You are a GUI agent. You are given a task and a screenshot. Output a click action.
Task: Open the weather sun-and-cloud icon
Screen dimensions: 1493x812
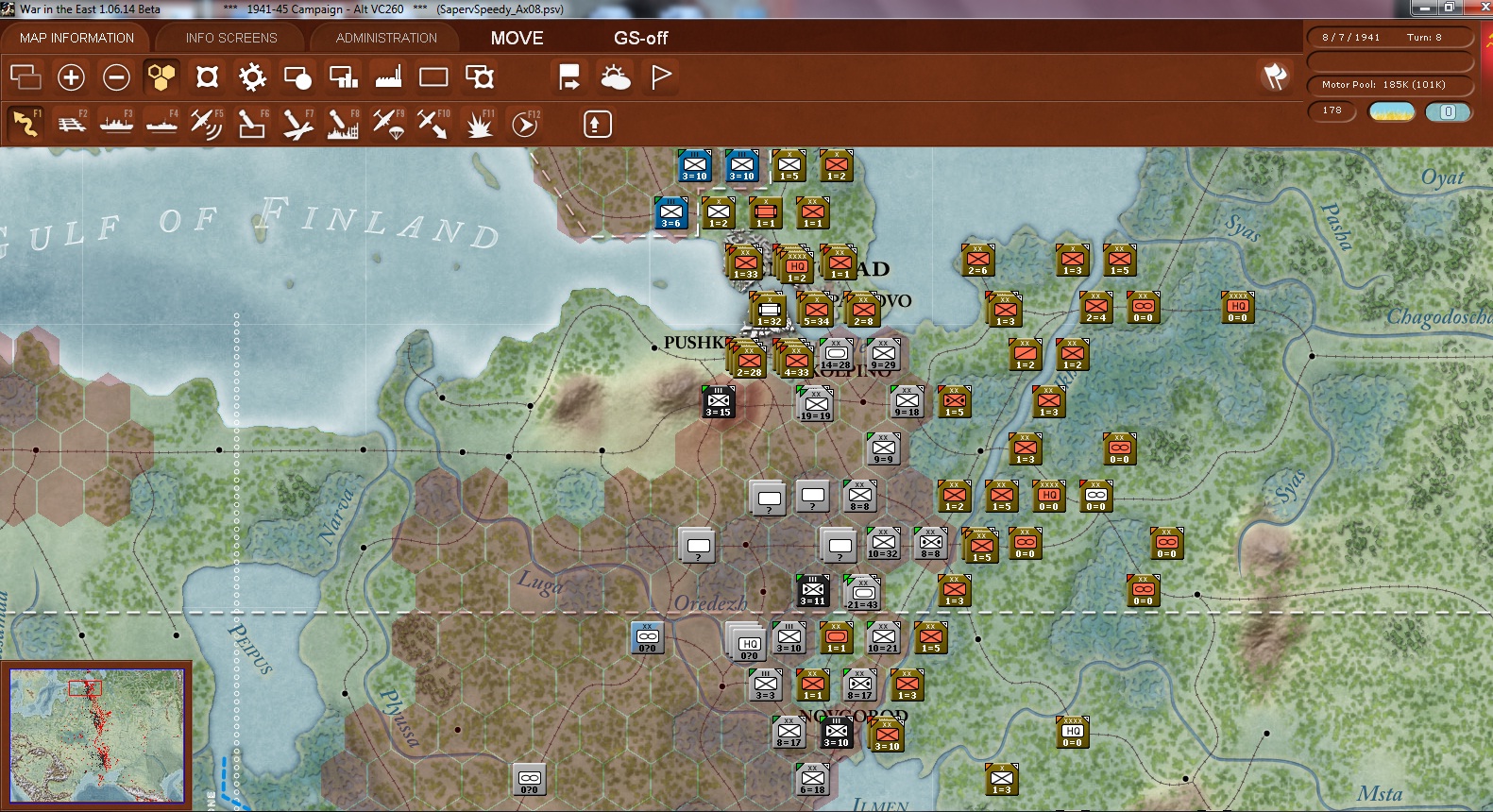(x=615, y=76)
